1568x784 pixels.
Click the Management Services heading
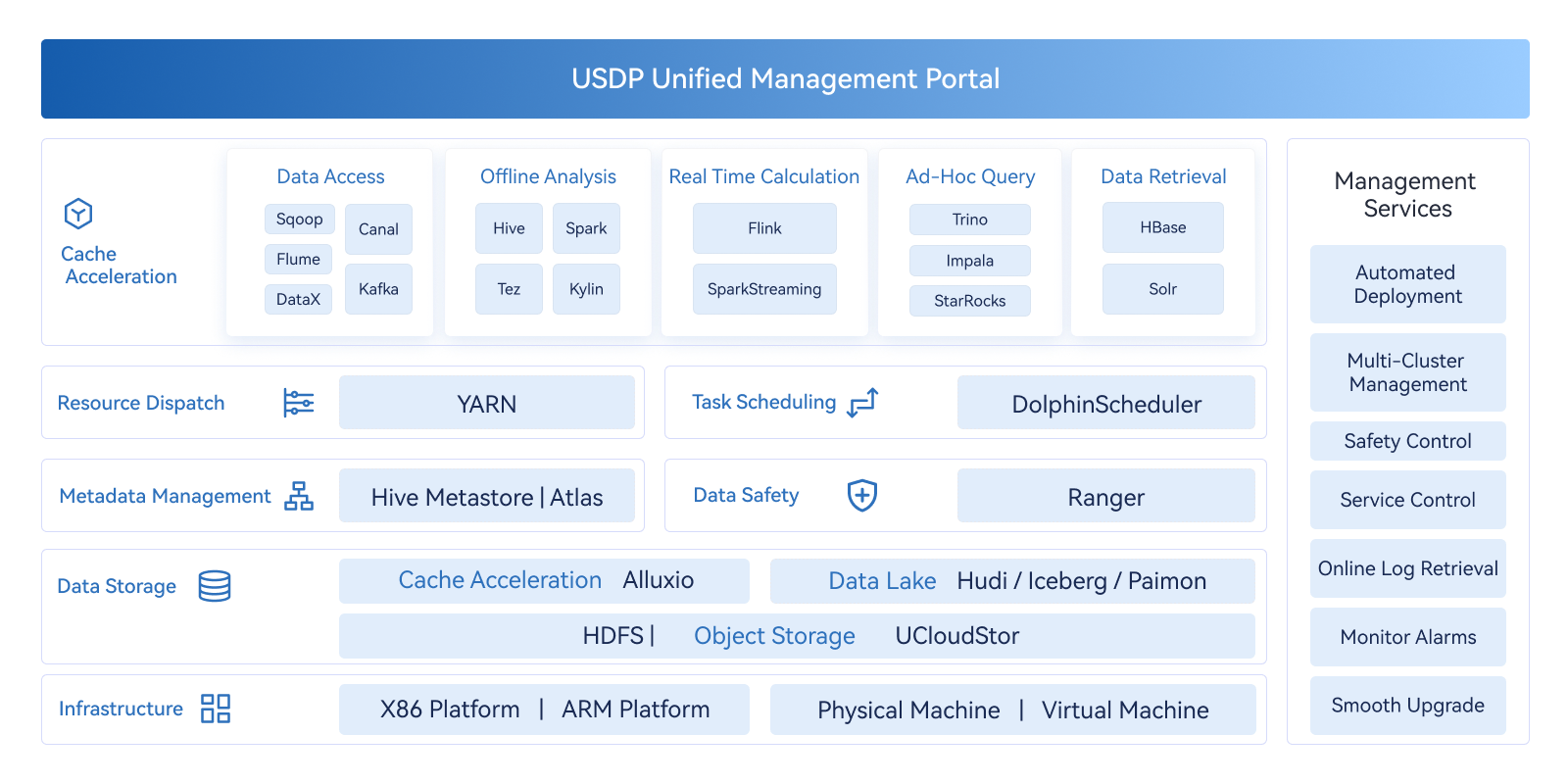pyautogui.click(x=1406, y=195)
